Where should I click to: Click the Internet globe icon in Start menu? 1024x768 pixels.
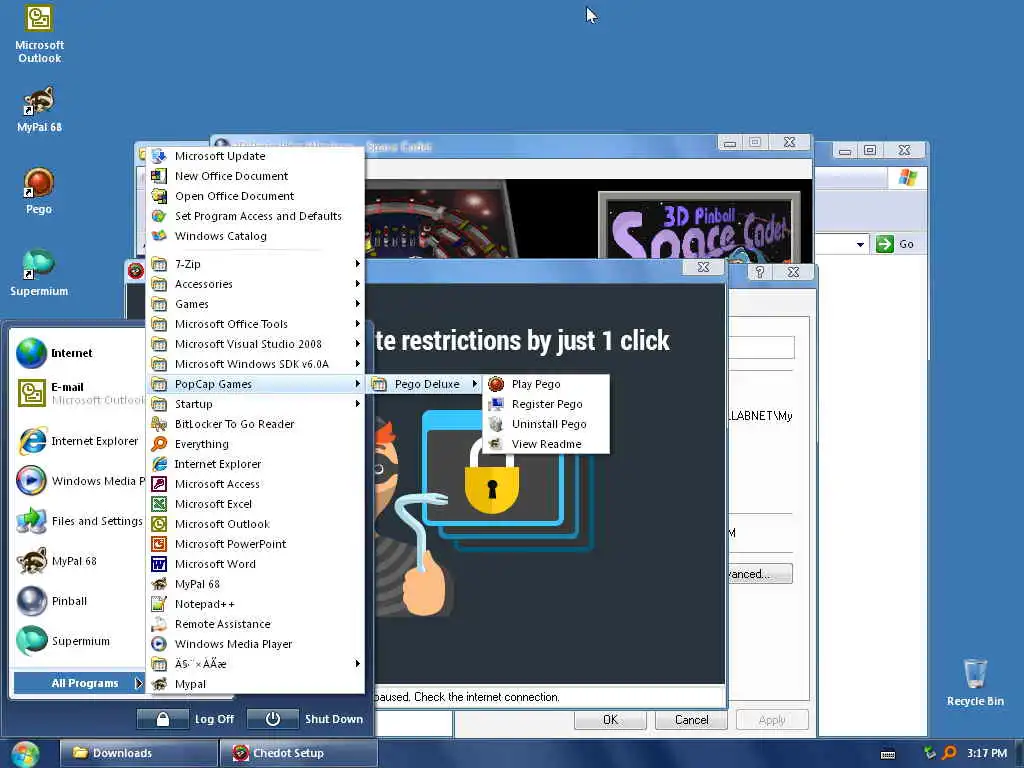coord(31,353)
